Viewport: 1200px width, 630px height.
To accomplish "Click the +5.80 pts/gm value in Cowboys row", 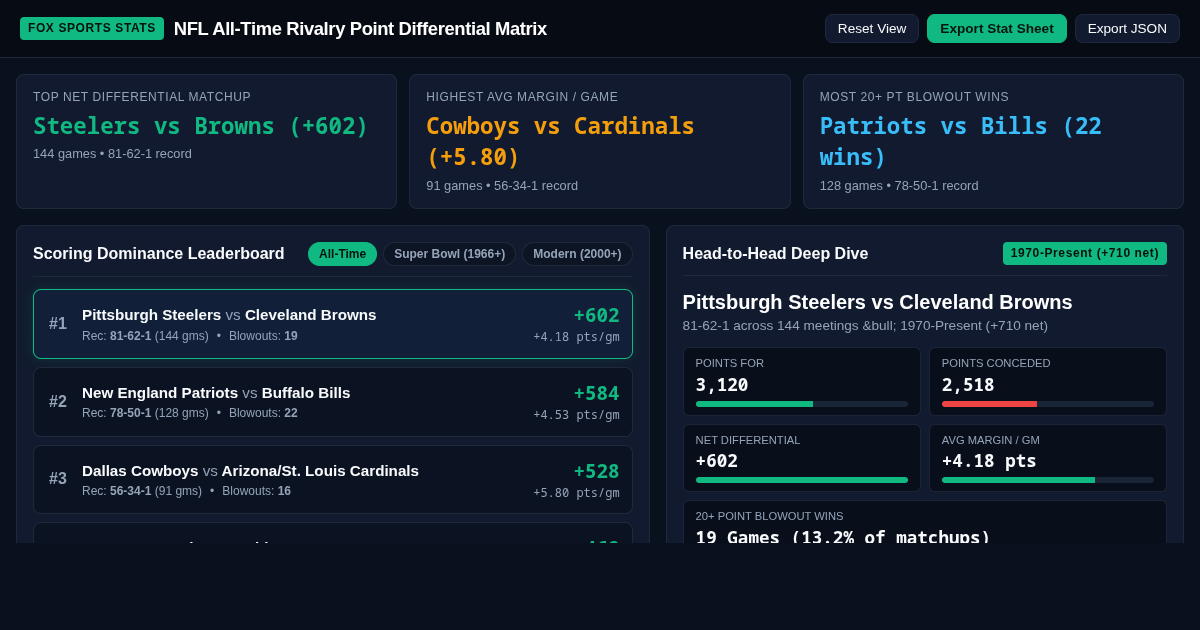I will (x=576, y=493).
